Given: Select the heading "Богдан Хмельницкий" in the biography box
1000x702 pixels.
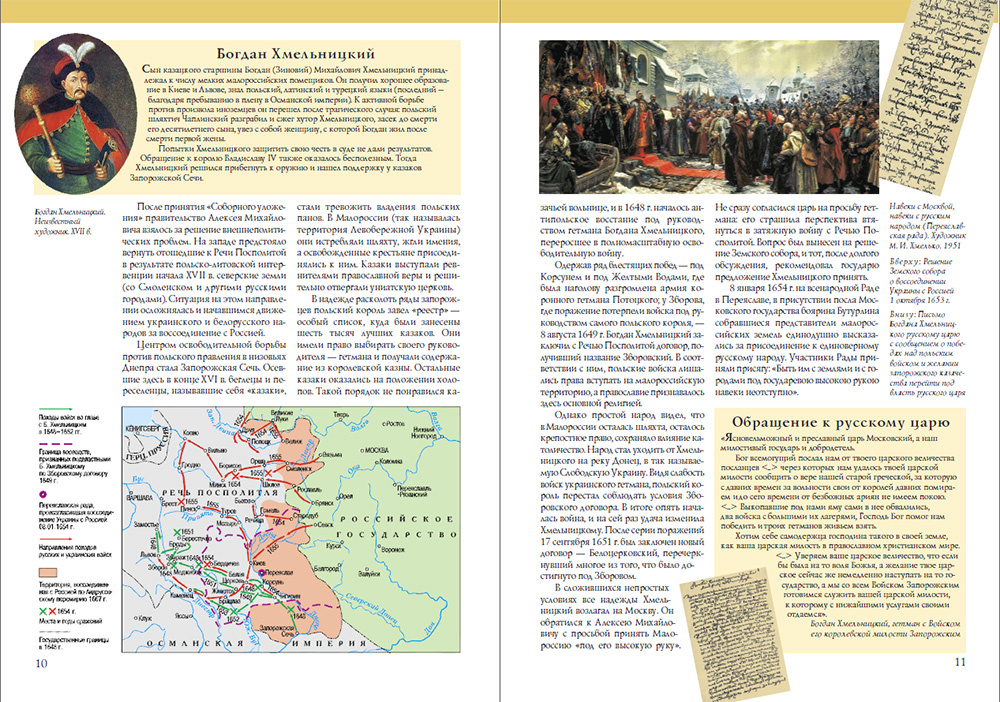Looking at the screenshot, I should [x=295, y=54].
